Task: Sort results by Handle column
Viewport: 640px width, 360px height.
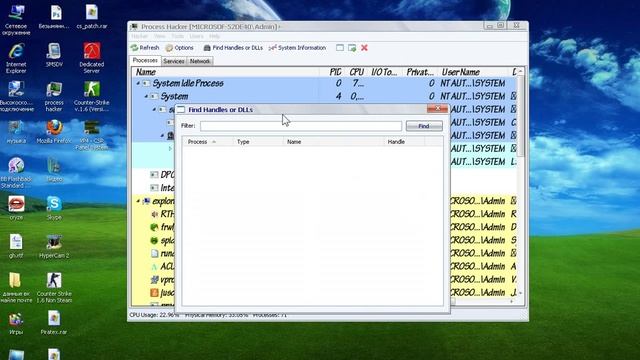Action: click(x=404, y=142)
